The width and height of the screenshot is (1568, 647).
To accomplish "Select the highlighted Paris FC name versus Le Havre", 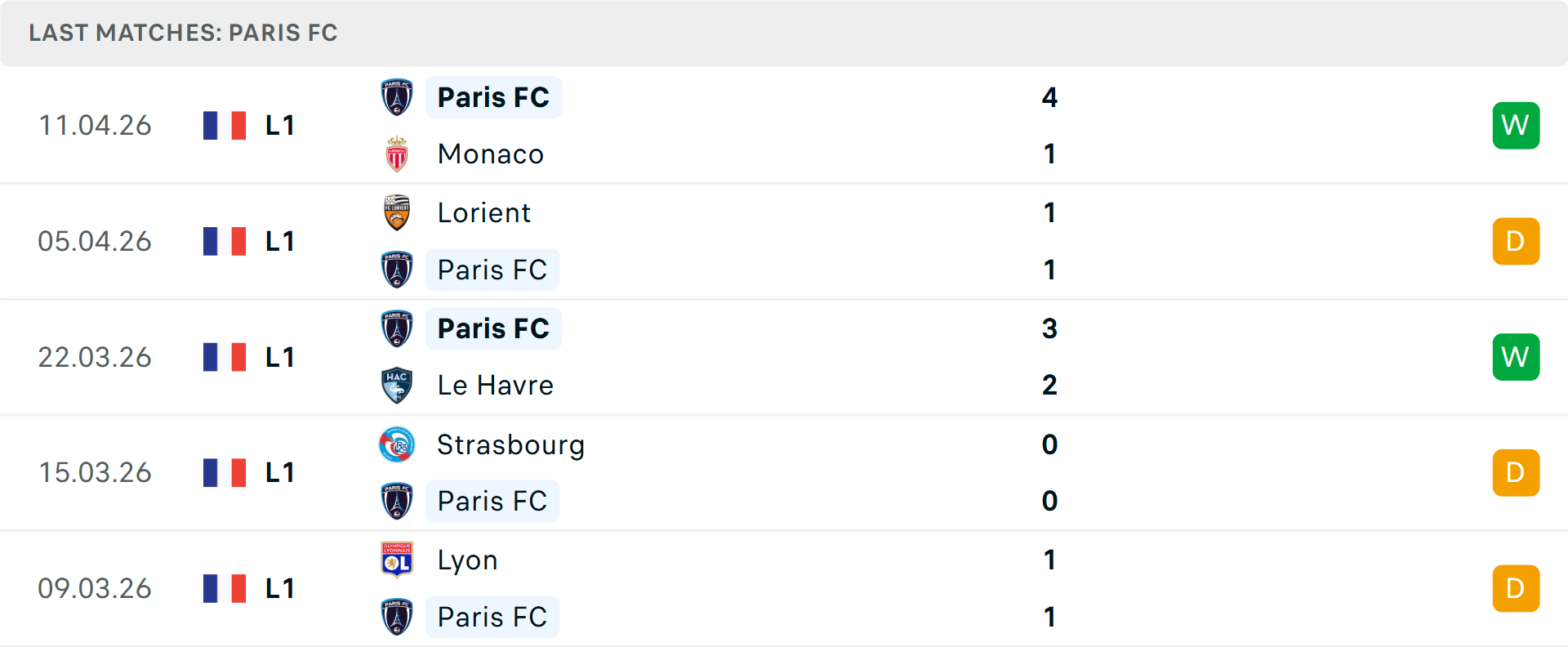I will pos(493,328).
